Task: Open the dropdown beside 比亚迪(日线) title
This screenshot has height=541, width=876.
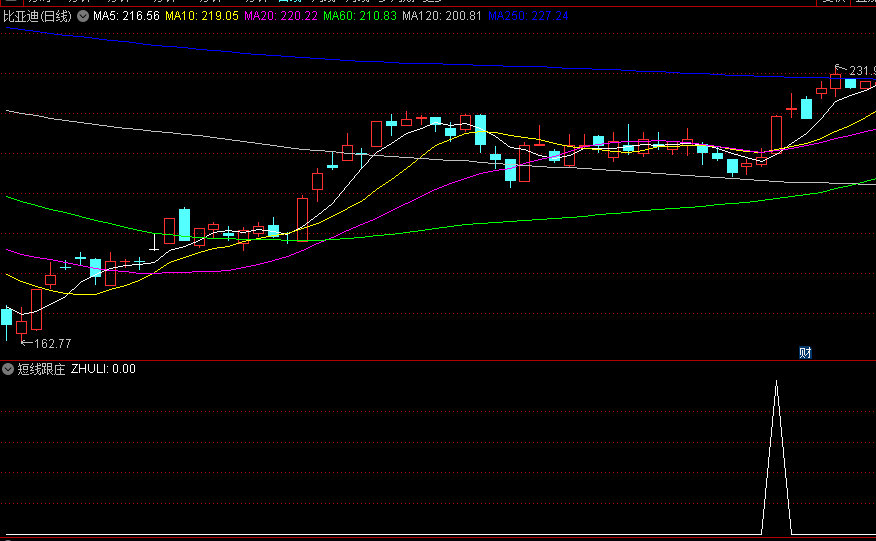Action: tap(83, 16)
